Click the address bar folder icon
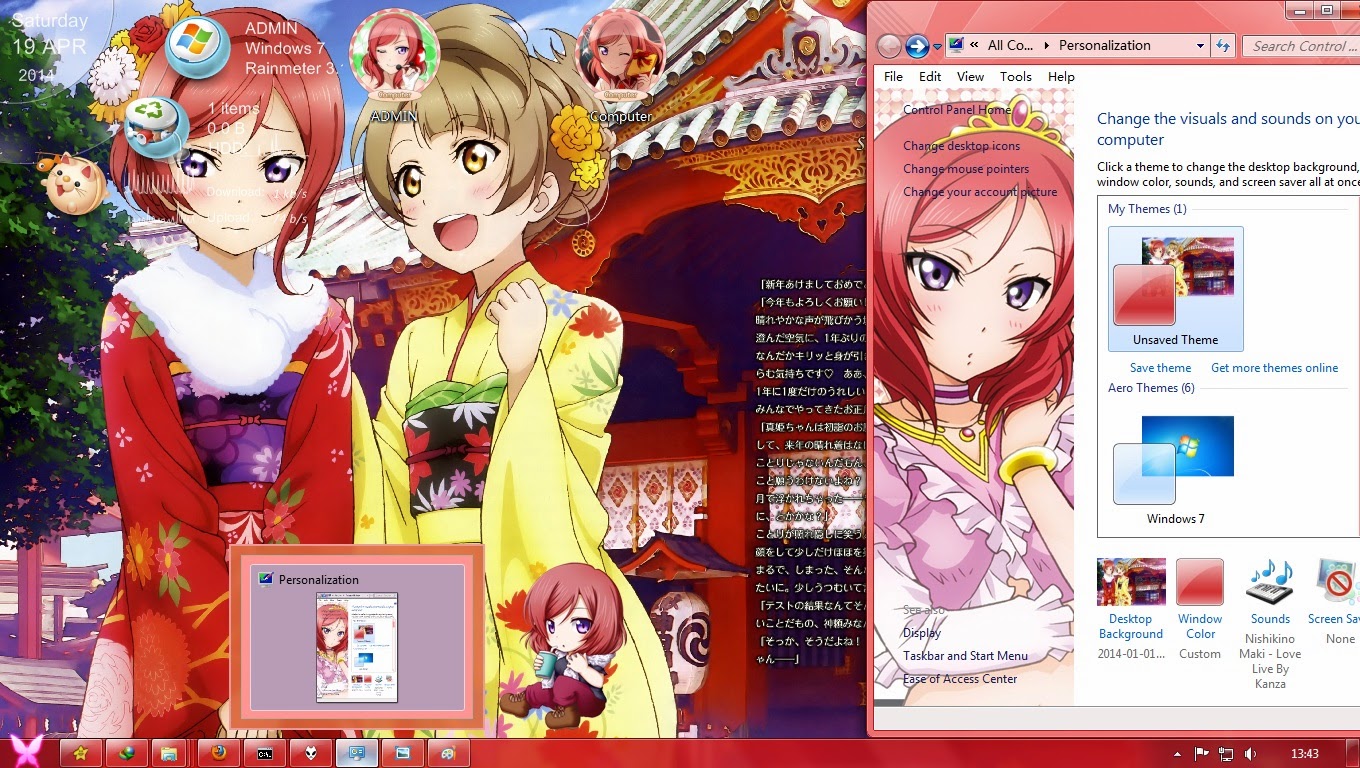Screen dimensions: 1360x768 (x=955, y=45)
